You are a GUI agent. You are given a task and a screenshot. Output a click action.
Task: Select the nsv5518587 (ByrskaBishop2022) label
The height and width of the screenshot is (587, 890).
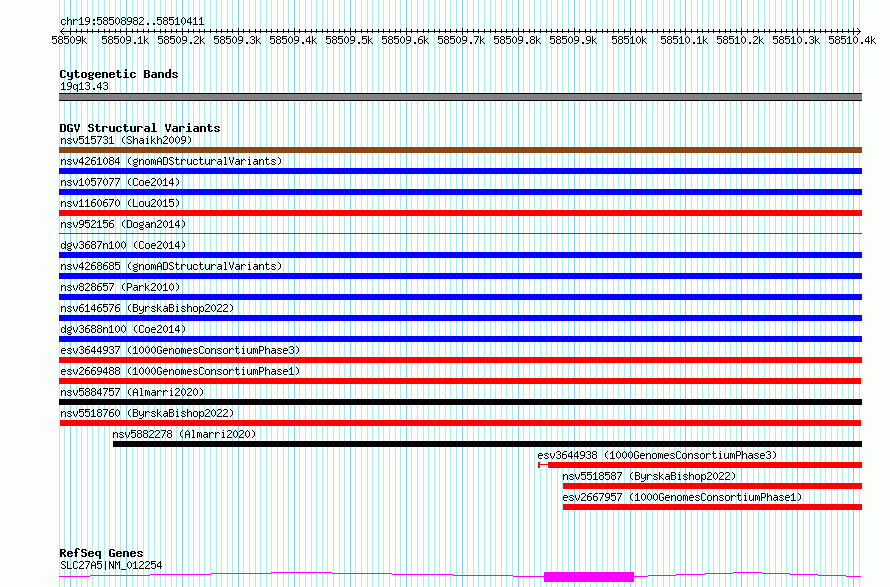(649, 476)
